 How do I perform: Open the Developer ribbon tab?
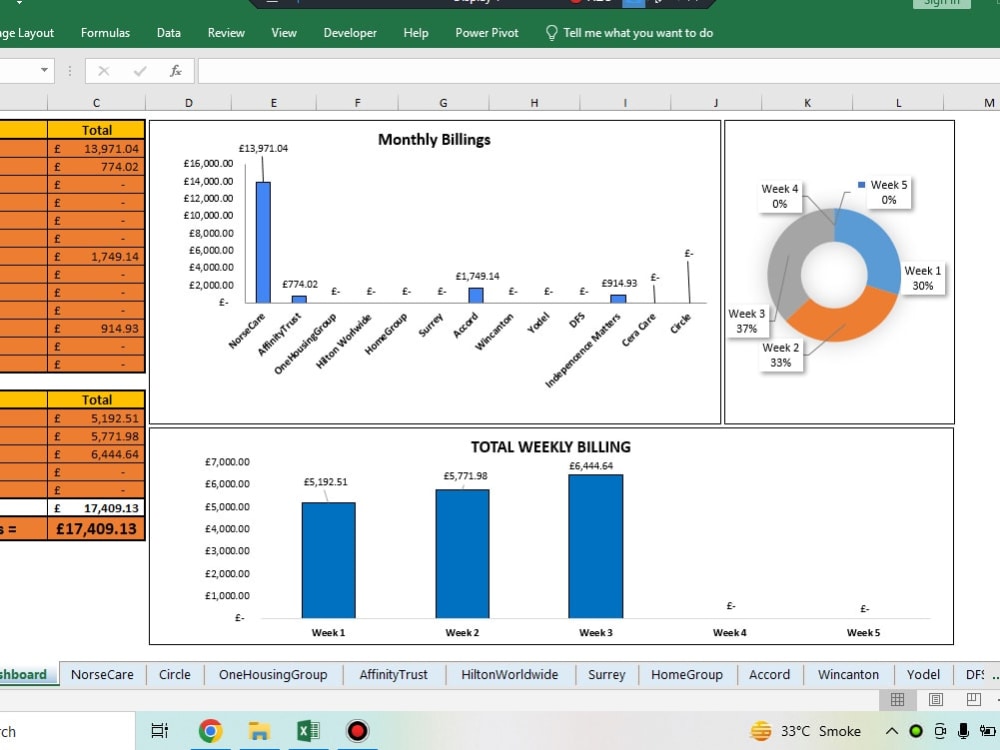[350, 33]
